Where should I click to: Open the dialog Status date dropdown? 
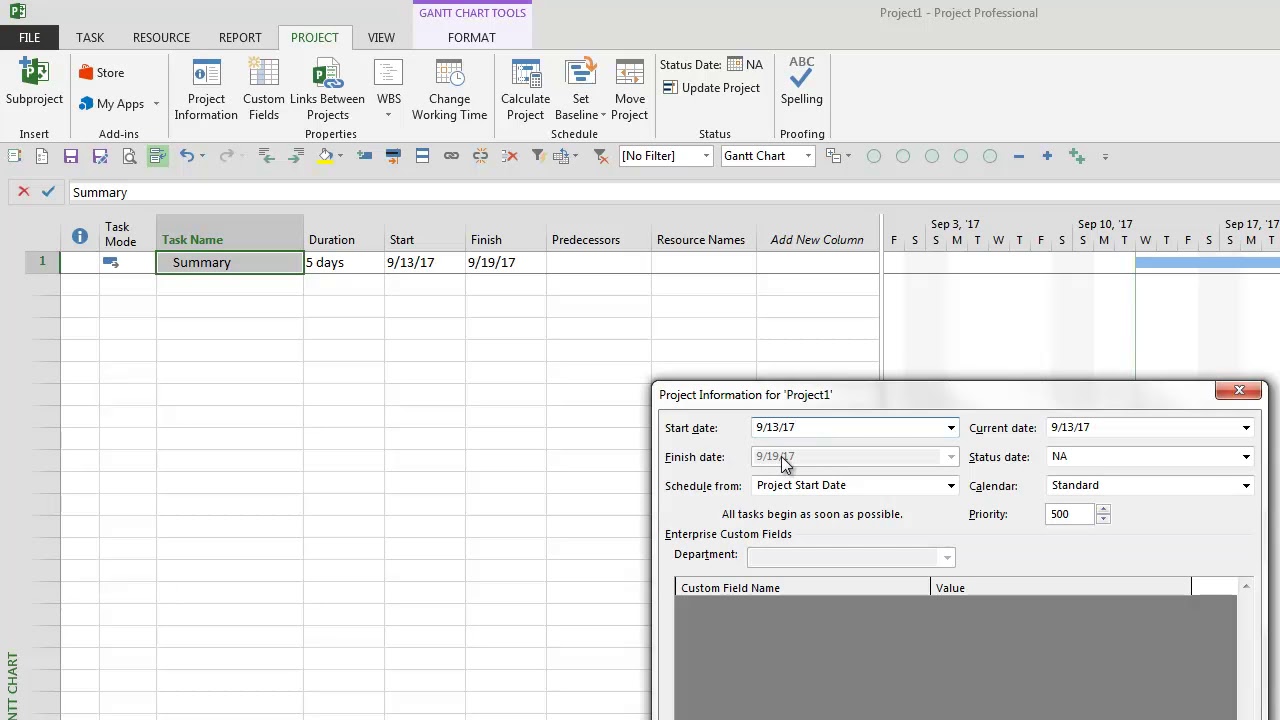(1245, 457)
